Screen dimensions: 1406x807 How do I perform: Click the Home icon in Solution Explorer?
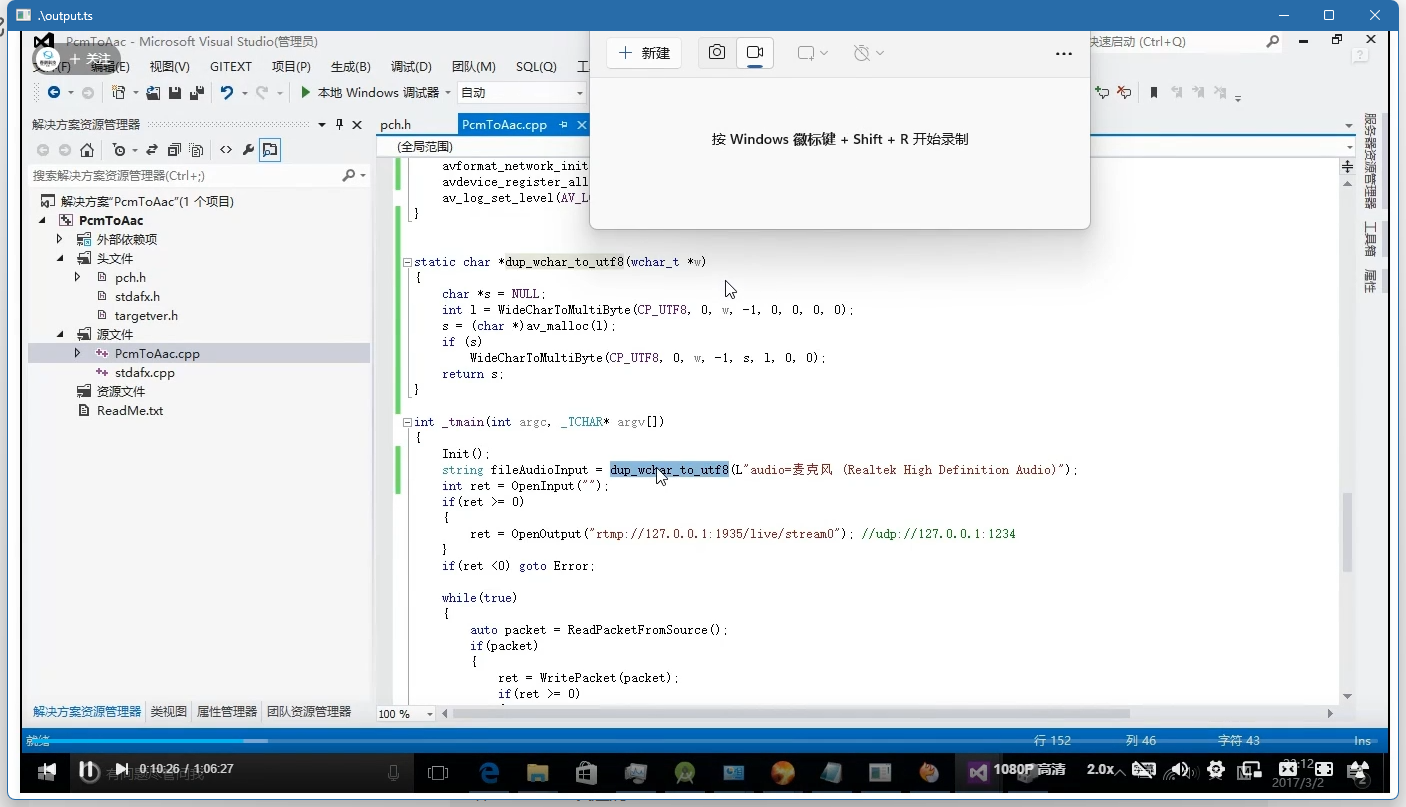point(87,150)
